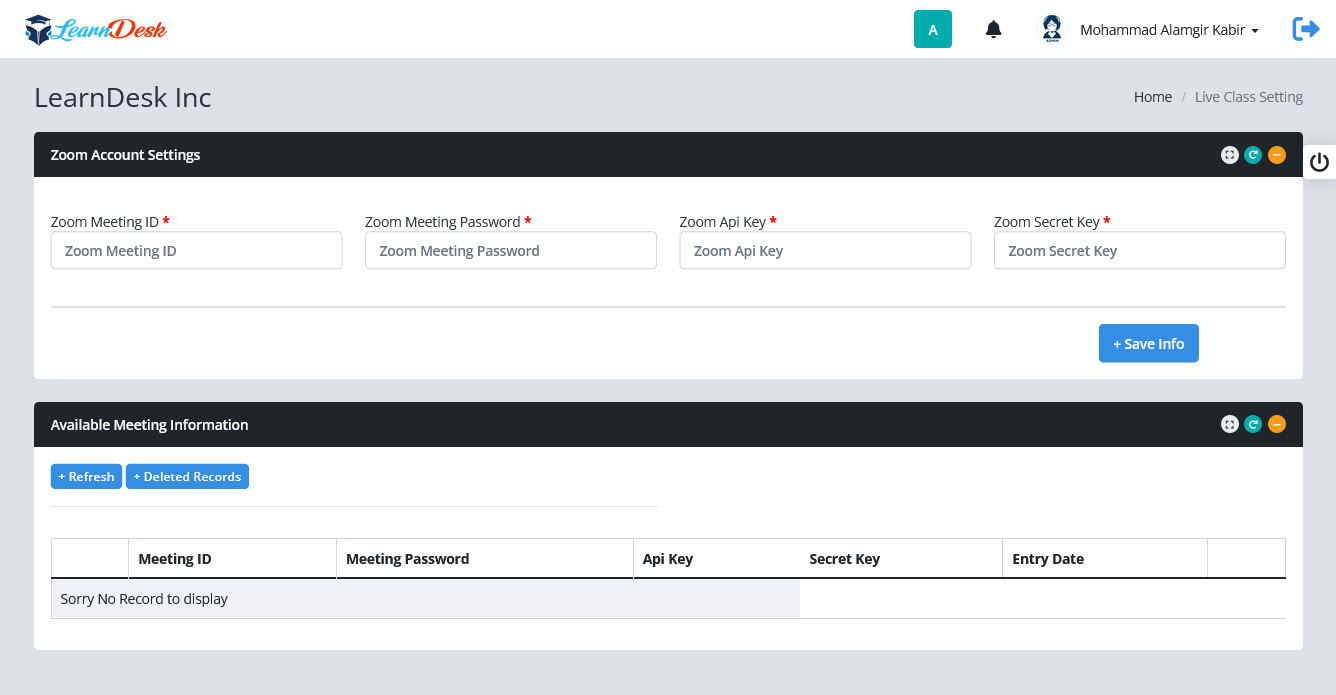Image resolution: width=1336 pixels, height=695 pixels.
Task: Collapse the Zoom Account Settings panel
Action: 1277,155
